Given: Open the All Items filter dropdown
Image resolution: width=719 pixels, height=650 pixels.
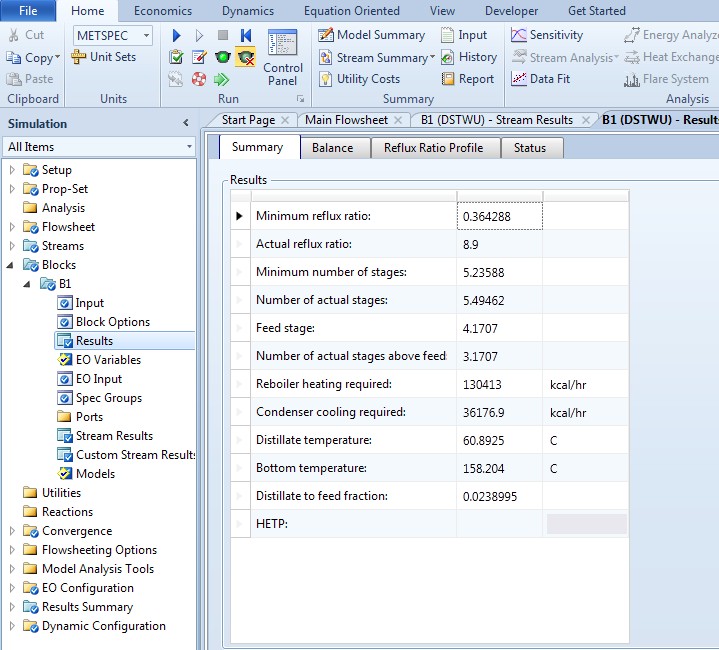Looking at the screenshot, I should click(x=189, y=147).
